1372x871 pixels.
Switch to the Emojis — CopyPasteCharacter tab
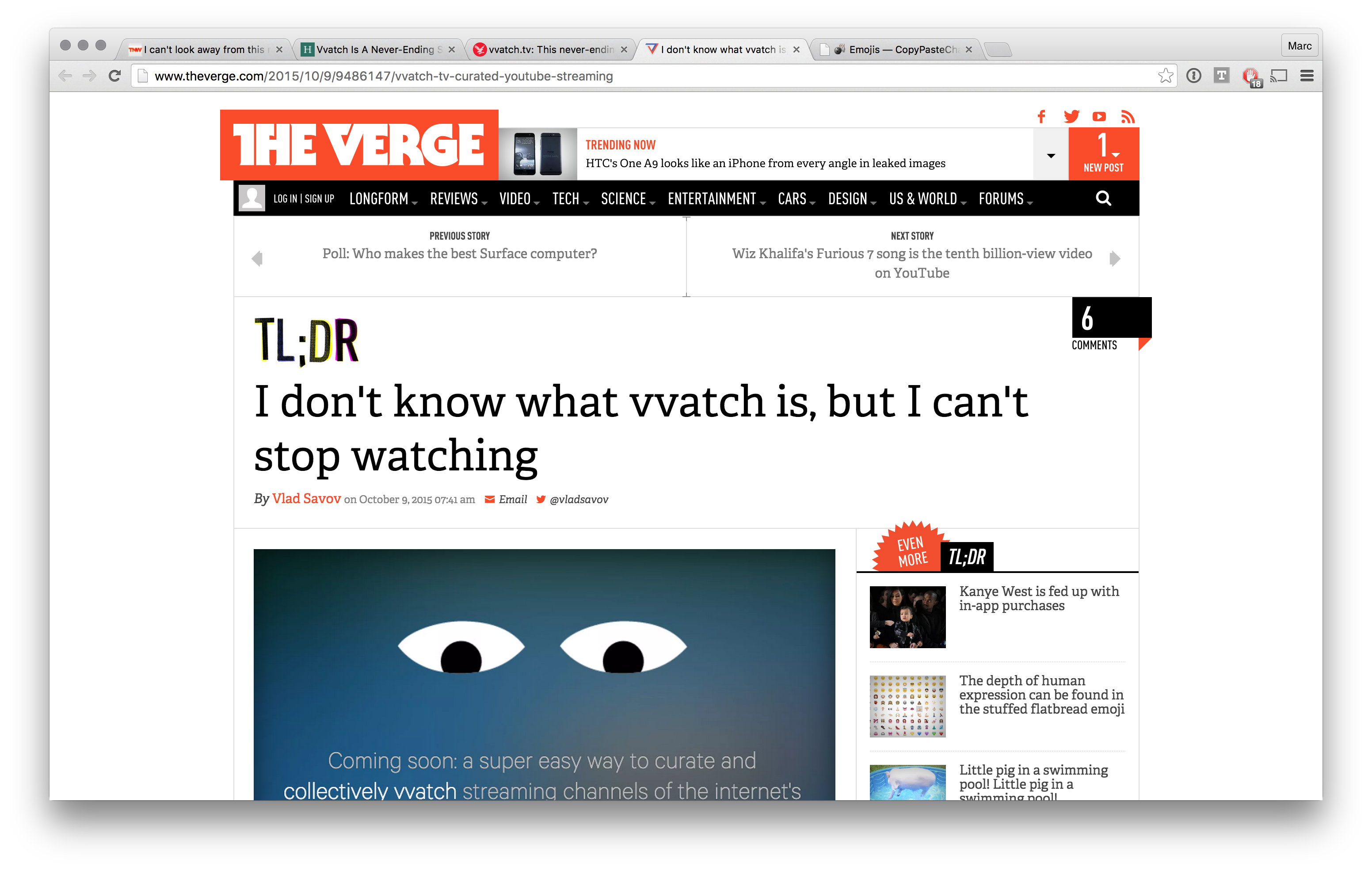click(x=896, y=50)
